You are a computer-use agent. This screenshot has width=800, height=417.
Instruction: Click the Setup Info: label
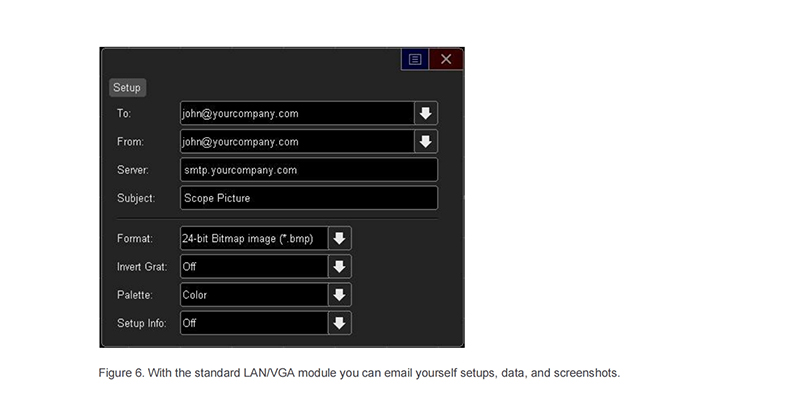click(x=142, y=323)
